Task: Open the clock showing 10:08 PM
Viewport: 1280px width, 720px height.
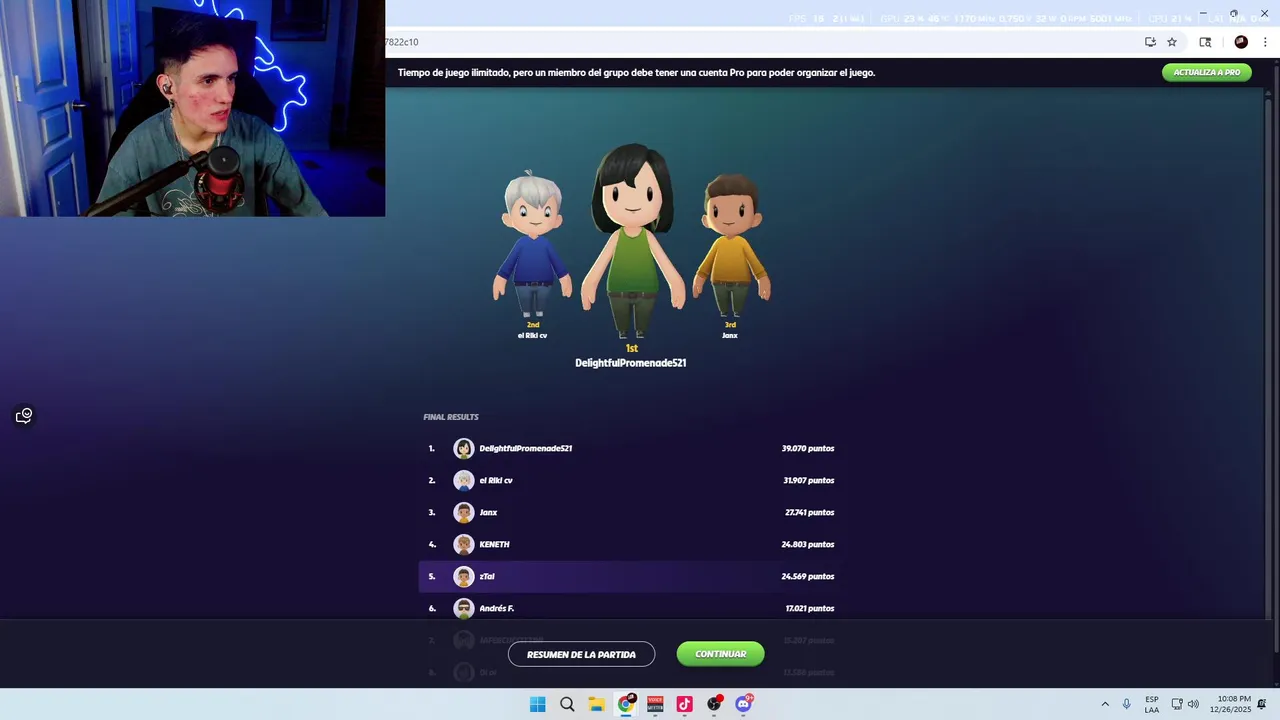Action: tap(1230, 704)
